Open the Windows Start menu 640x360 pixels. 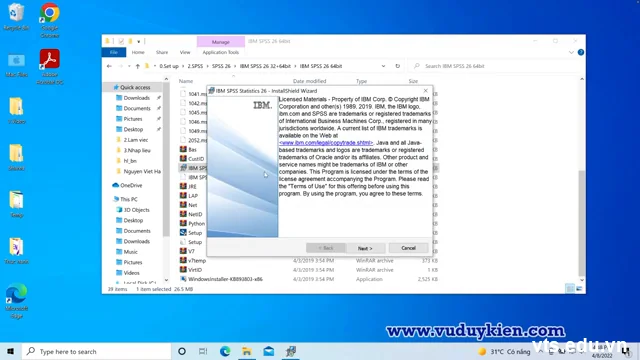(x=11, y=351)
